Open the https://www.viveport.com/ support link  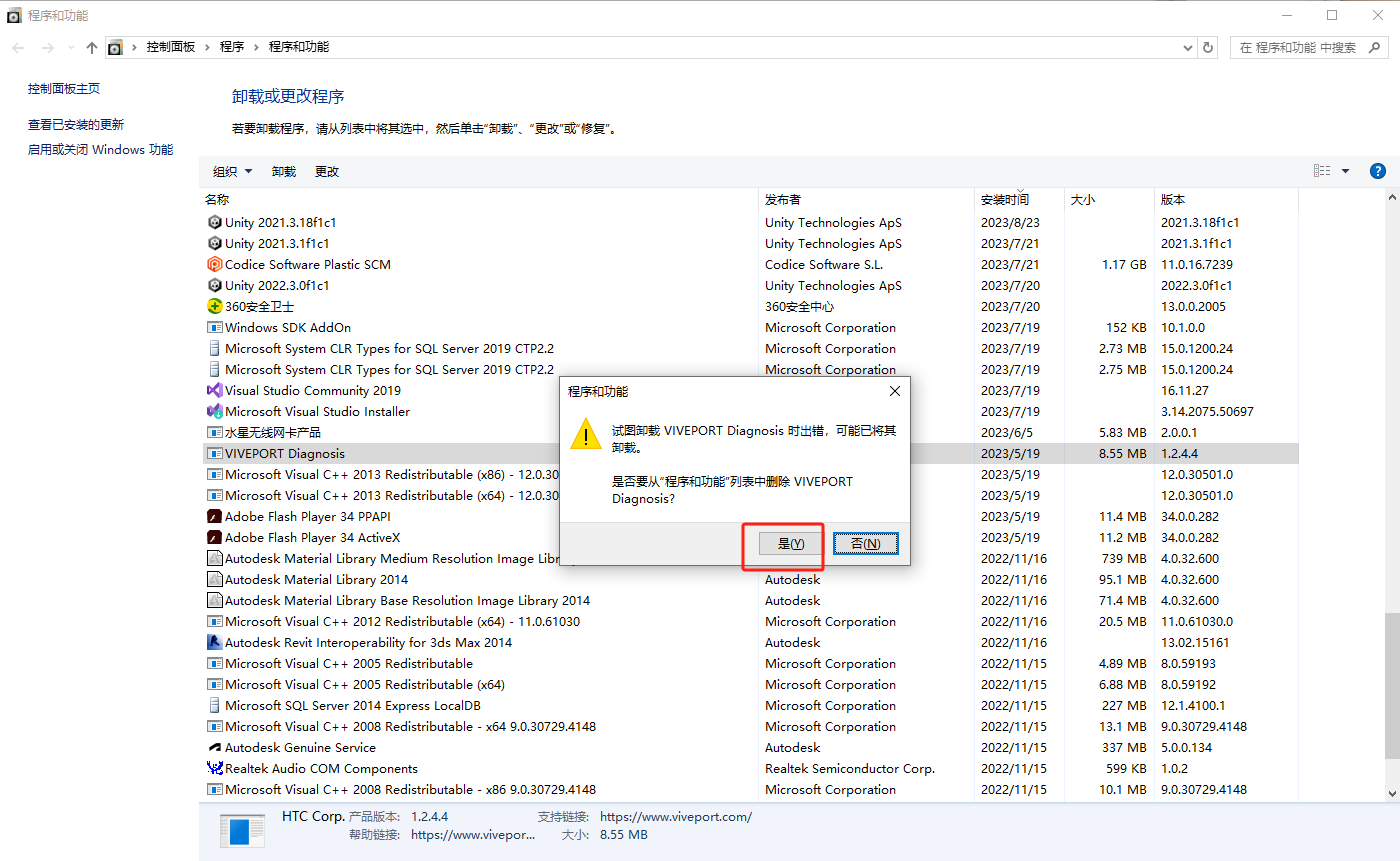(x=676, y=816)
